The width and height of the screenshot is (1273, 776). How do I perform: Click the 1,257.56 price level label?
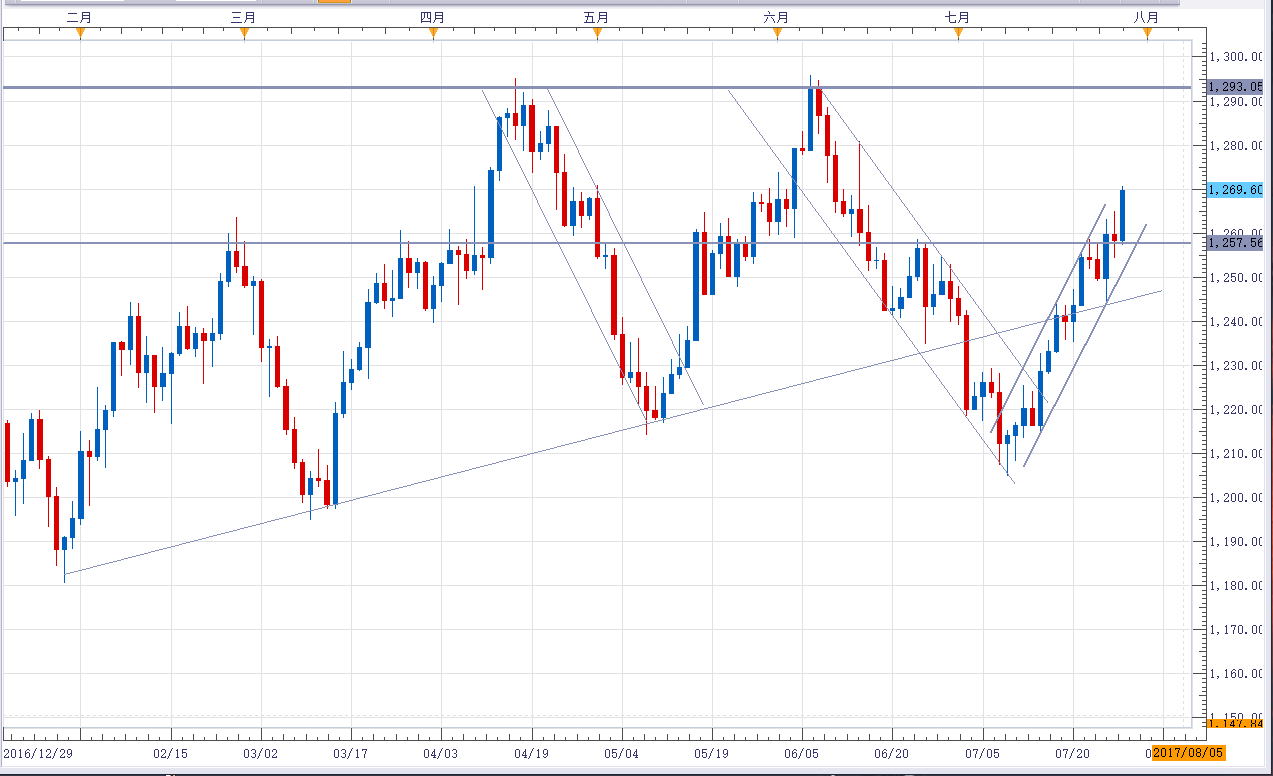[1235, 243]
